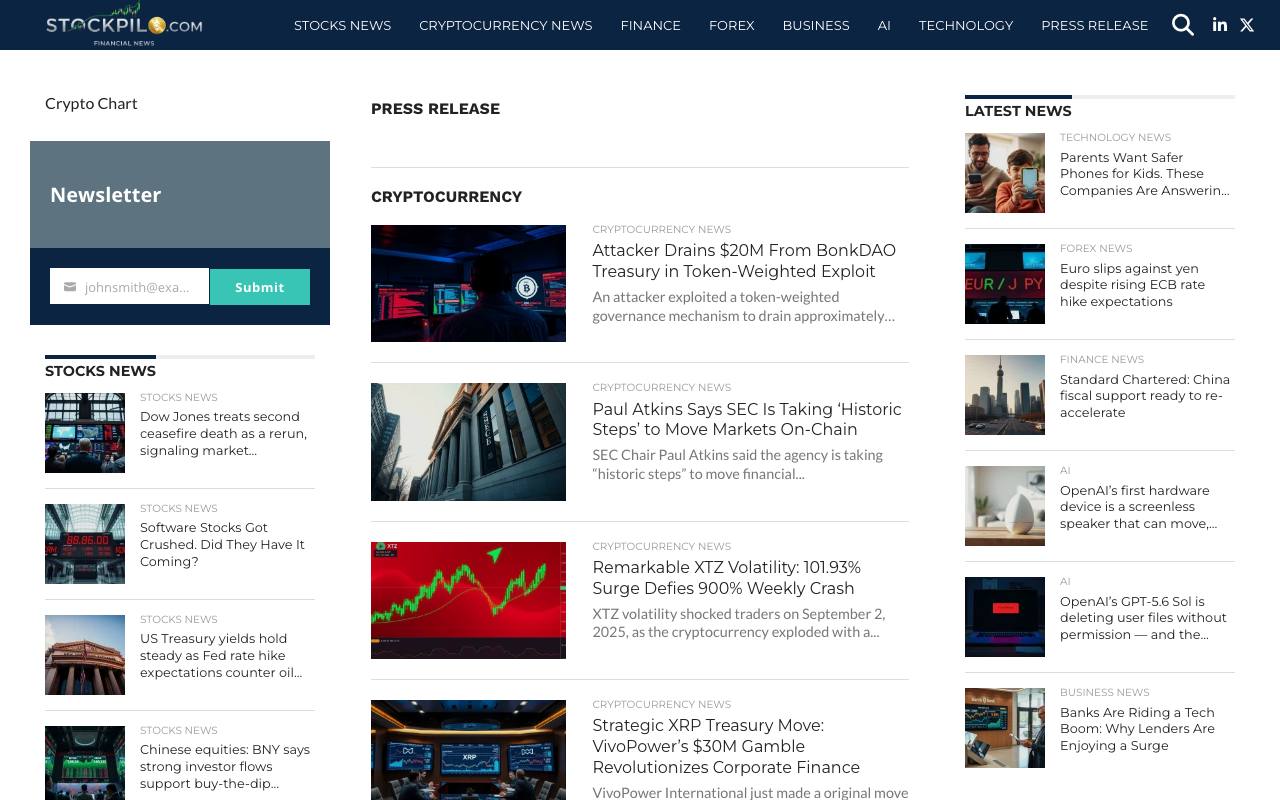Open Press Release in the navigation bar
Viewport: 1280px width, 800px height.
pyautogui.click(x=1094, y=25)
